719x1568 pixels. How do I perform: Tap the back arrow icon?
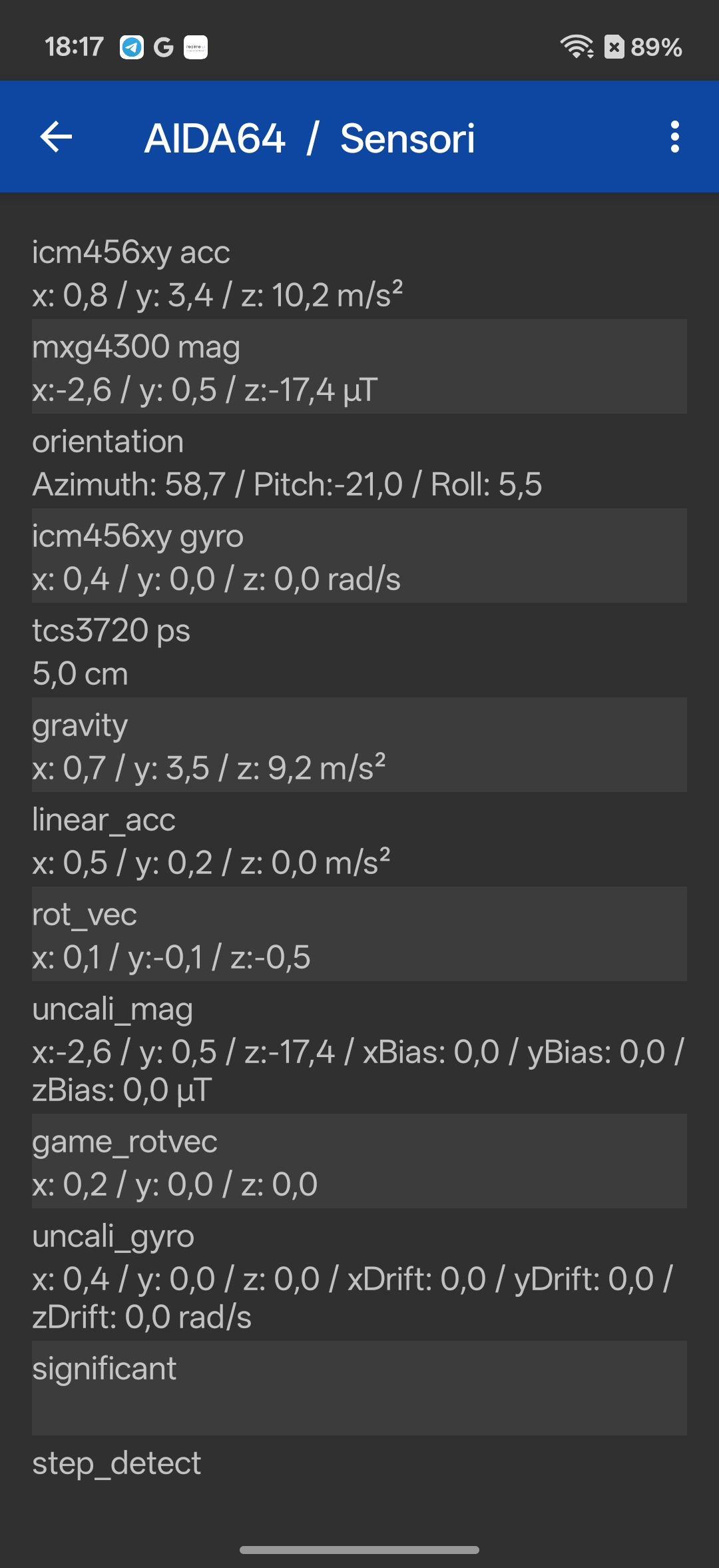[x=57, y=137]
